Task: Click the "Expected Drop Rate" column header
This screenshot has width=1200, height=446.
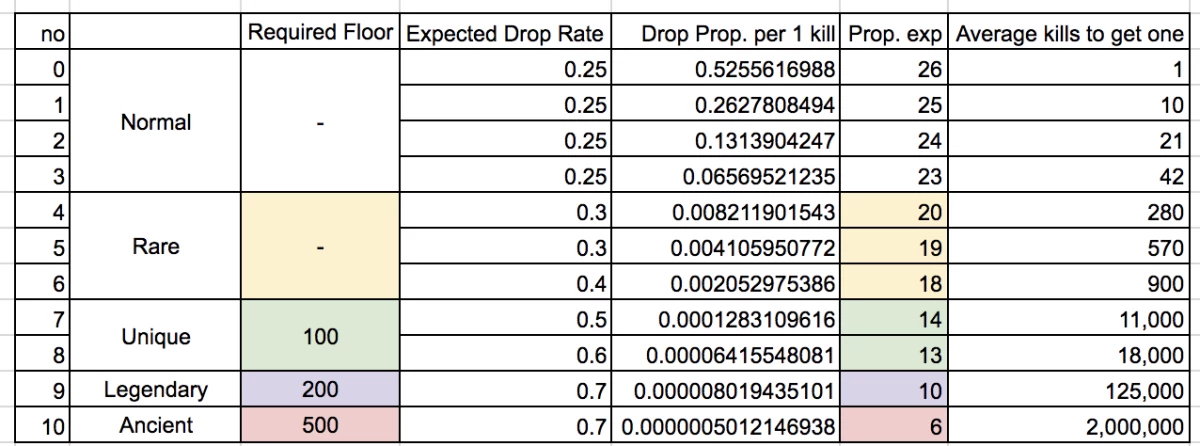Action: pos(505,34)
